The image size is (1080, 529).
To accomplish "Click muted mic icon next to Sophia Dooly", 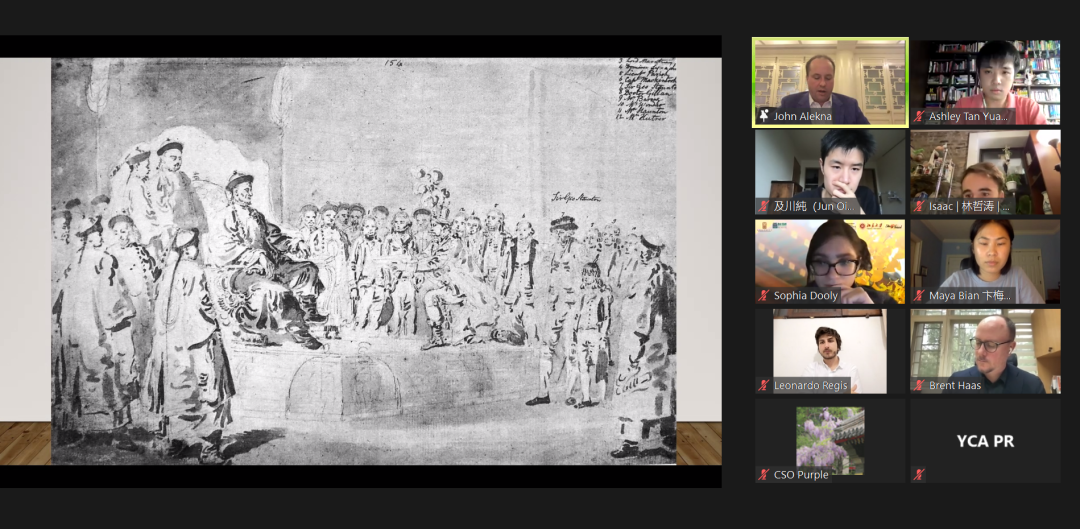I will [763, 295].
